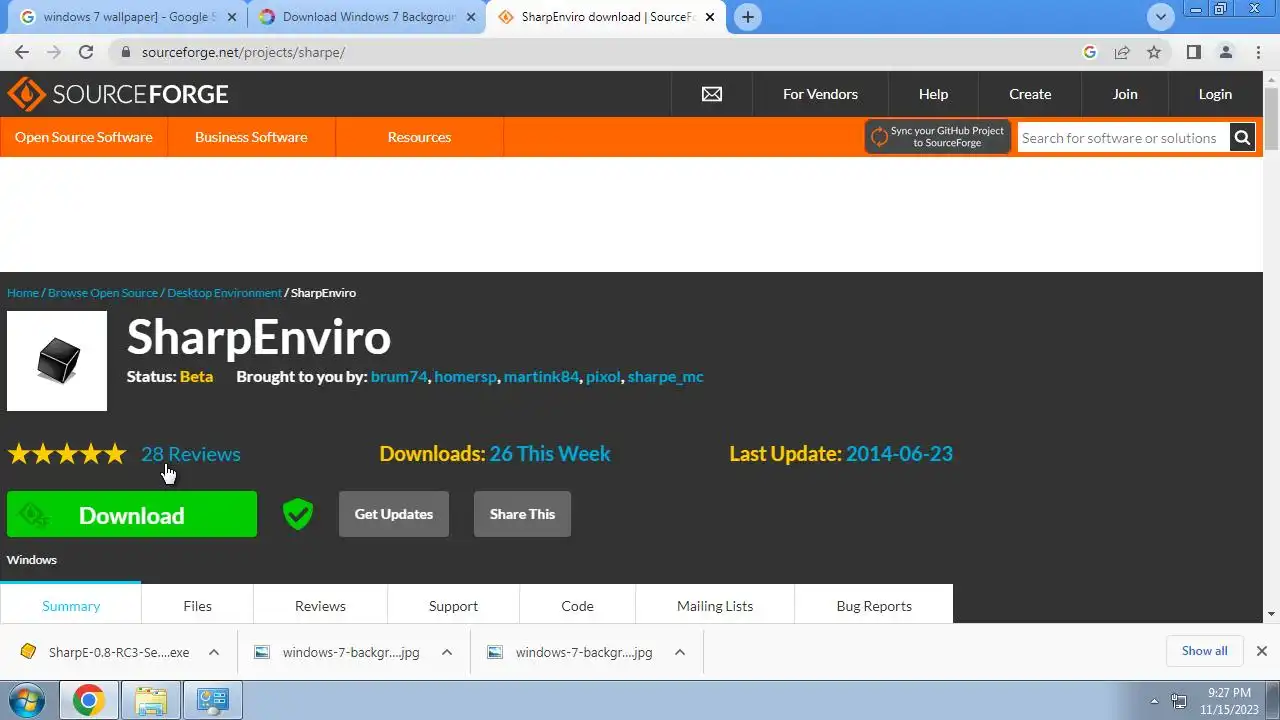Go back with the browser back arrow
The height and width of the screenshot is (720, 1280).
coord(22,52)
